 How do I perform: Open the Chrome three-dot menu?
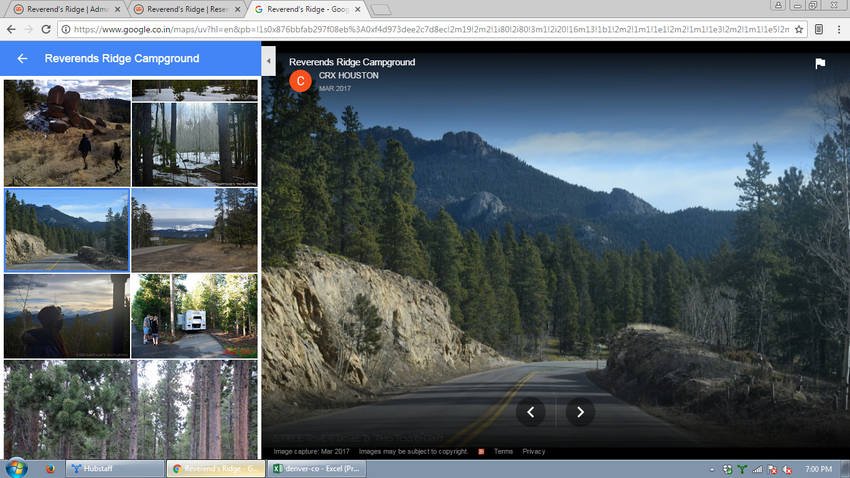(838, 30)
